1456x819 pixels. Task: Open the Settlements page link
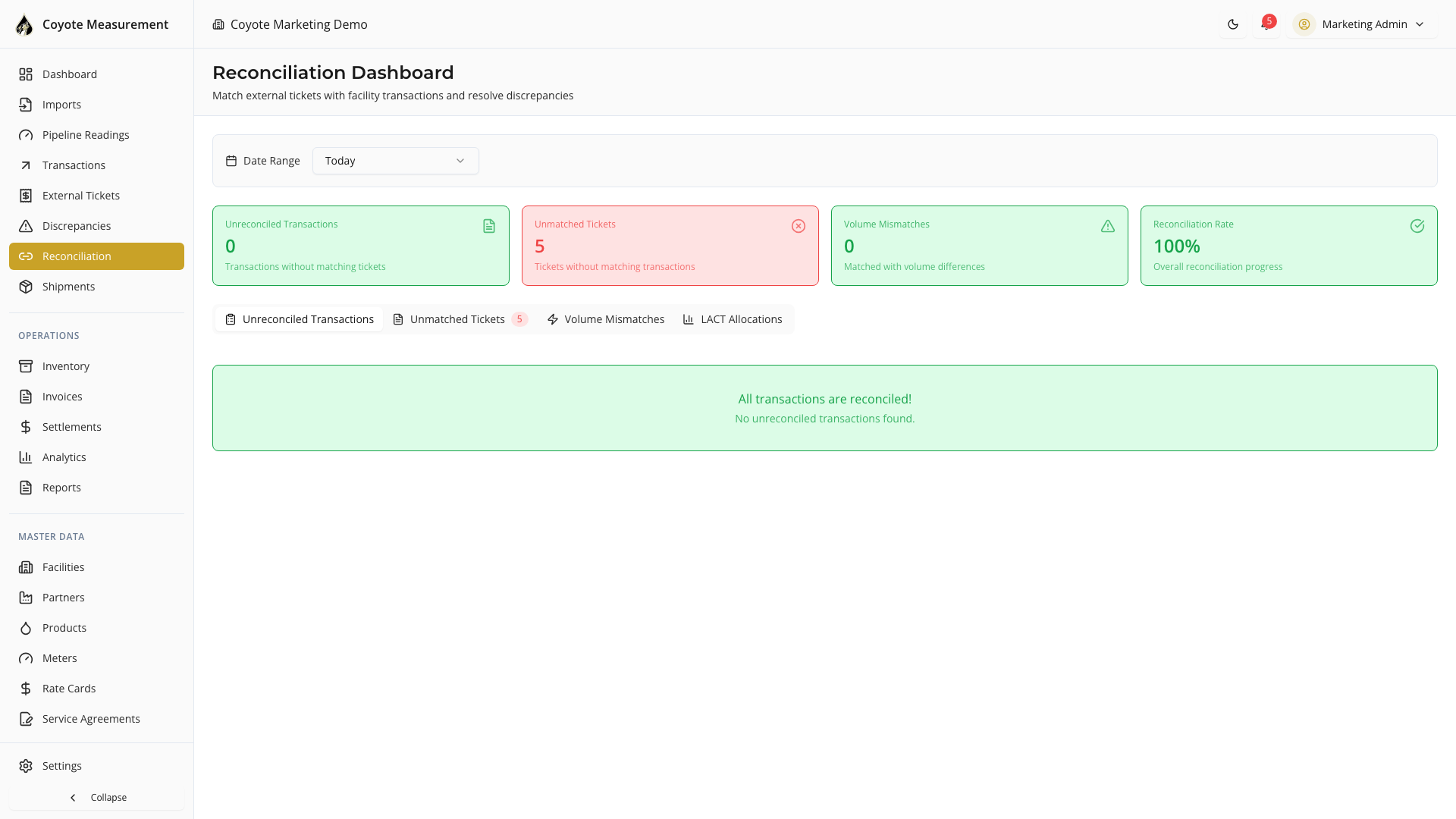71,427
